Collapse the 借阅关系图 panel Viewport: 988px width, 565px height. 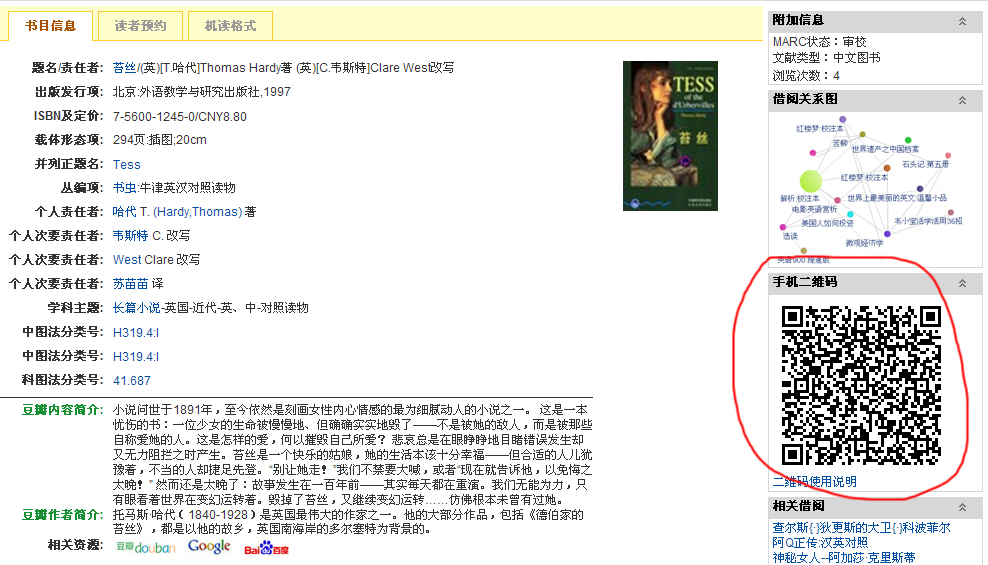coord(962,100)
